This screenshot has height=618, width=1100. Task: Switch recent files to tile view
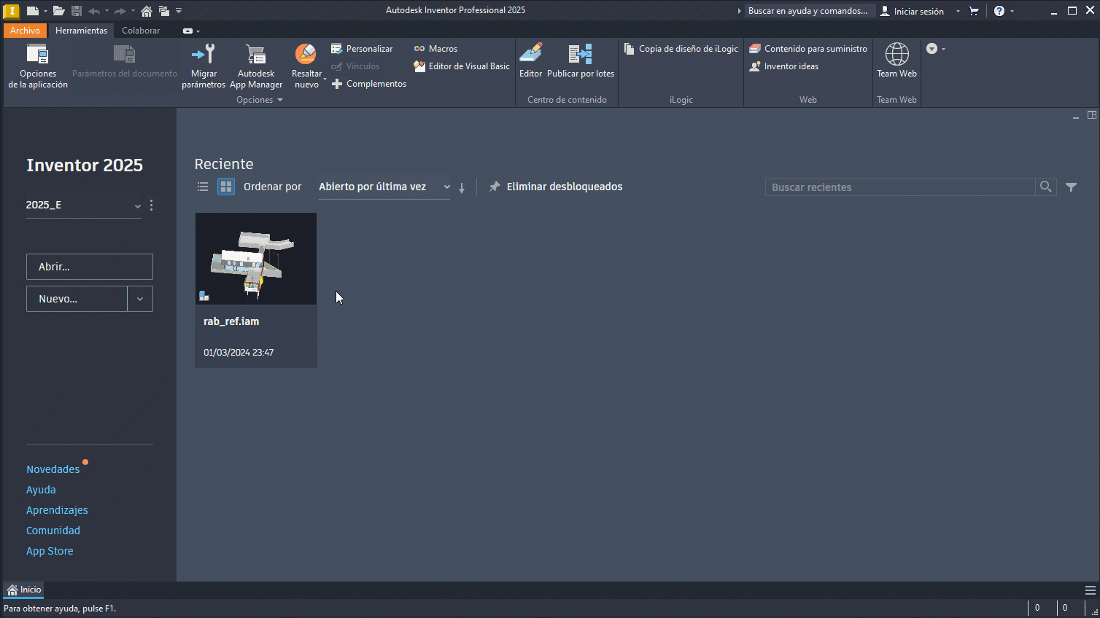226,187
